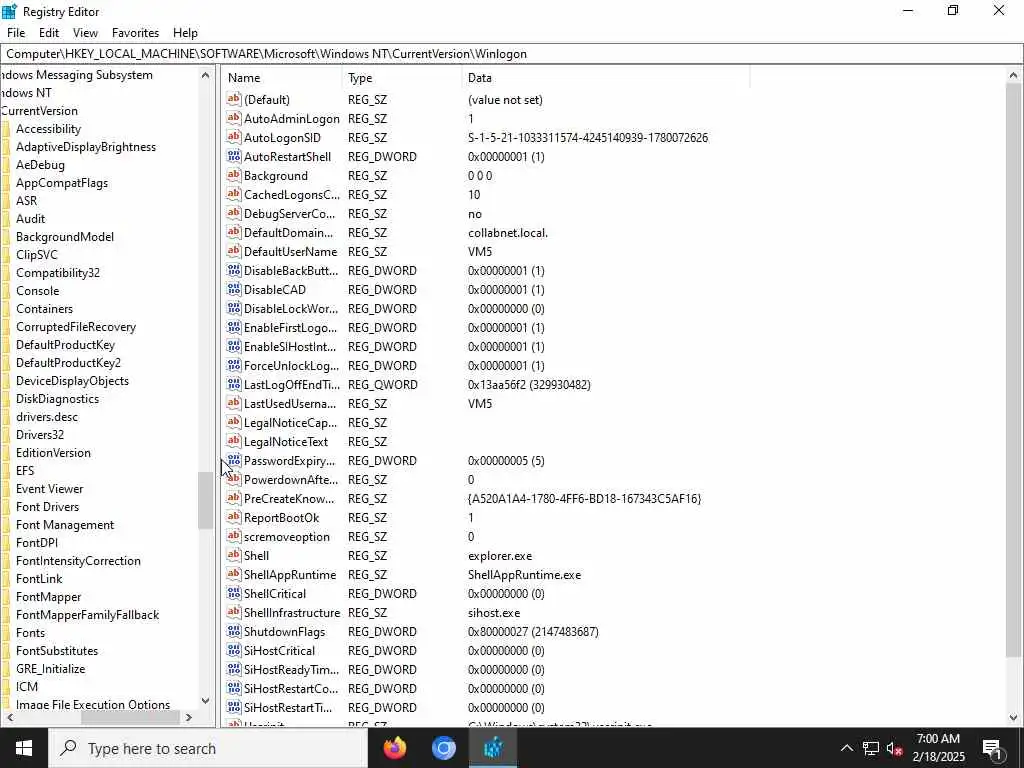Click the registry path address bar
The height and width of the screenshot is (768, 1024).
click(512, 54)
